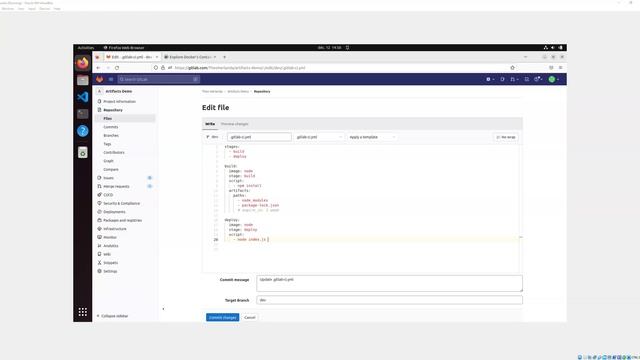Screen dimensions: 640x360
Task: Show Applications grid in the dock
Action: pyautogui.click(x=82, y=312)
